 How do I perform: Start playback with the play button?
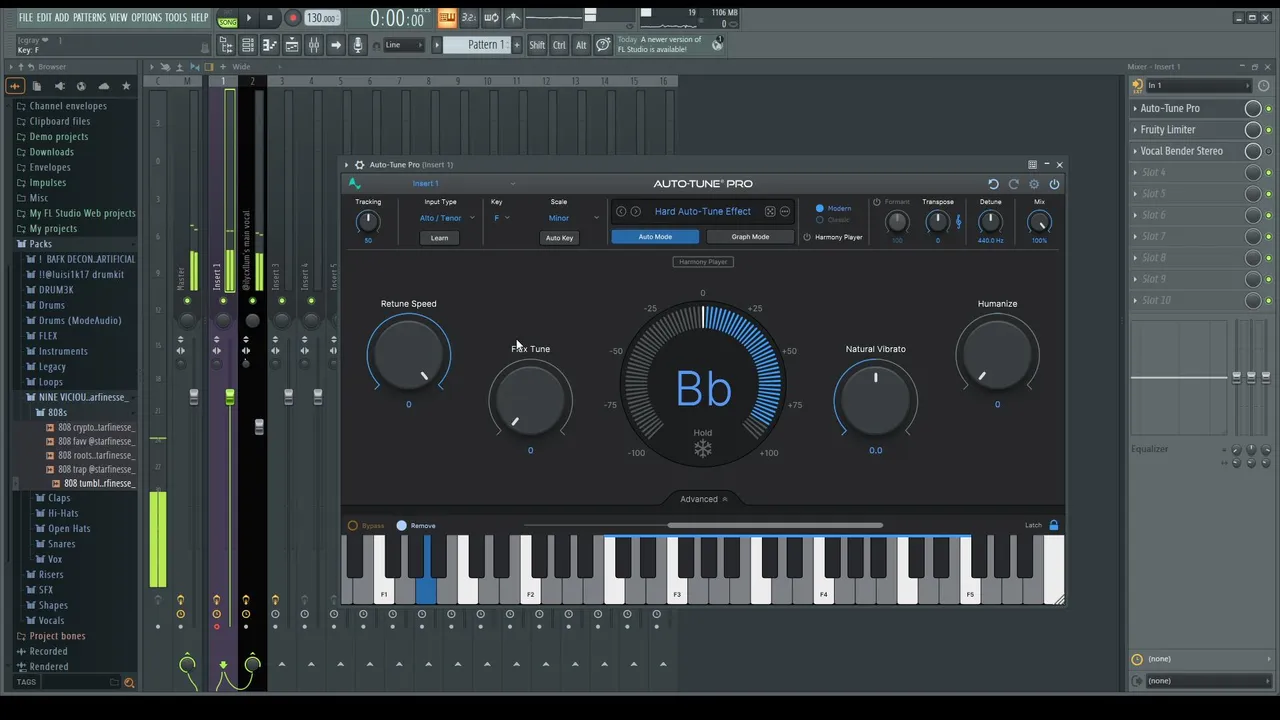pos(249,18)
